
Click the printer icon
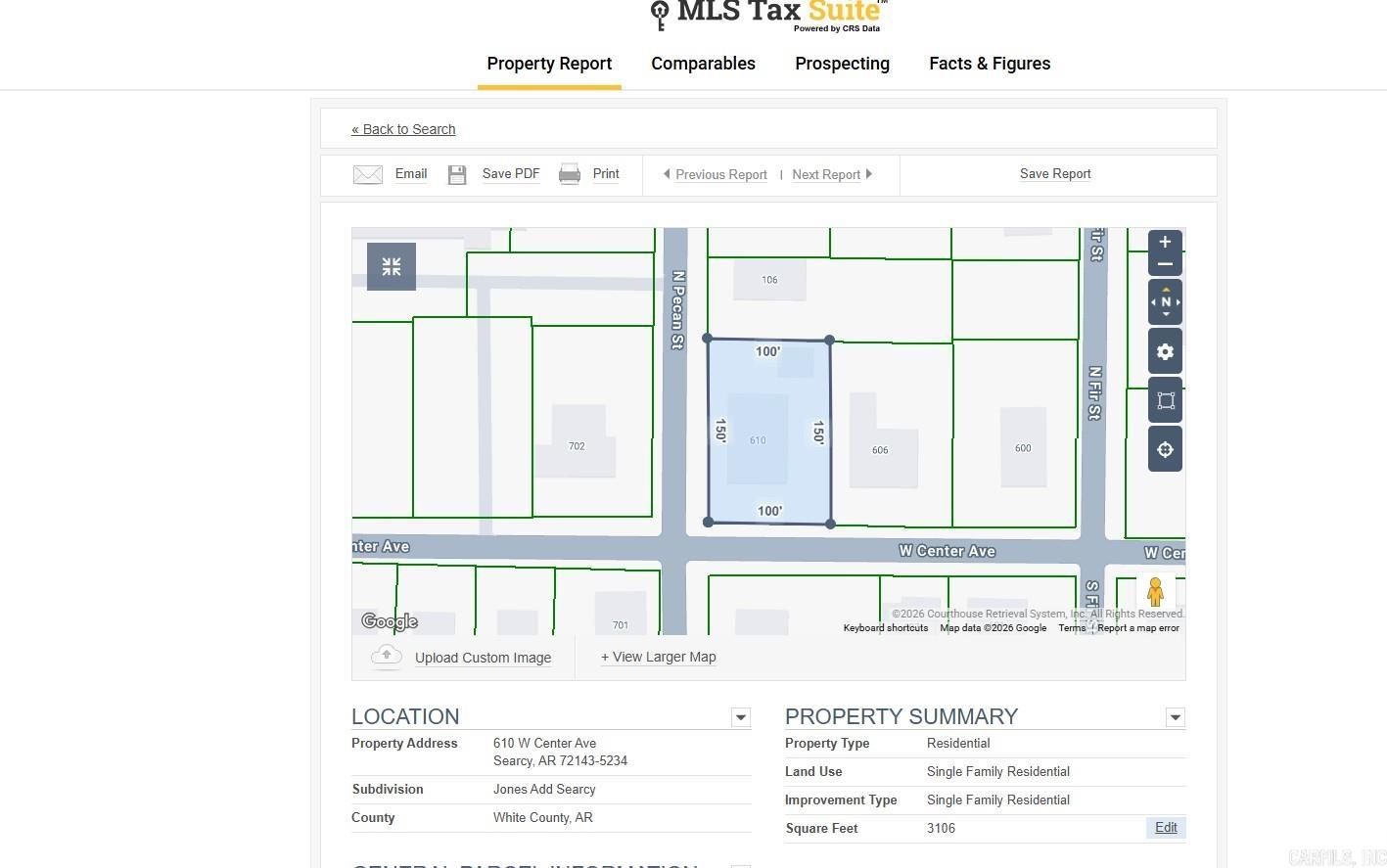pos(570,175)
